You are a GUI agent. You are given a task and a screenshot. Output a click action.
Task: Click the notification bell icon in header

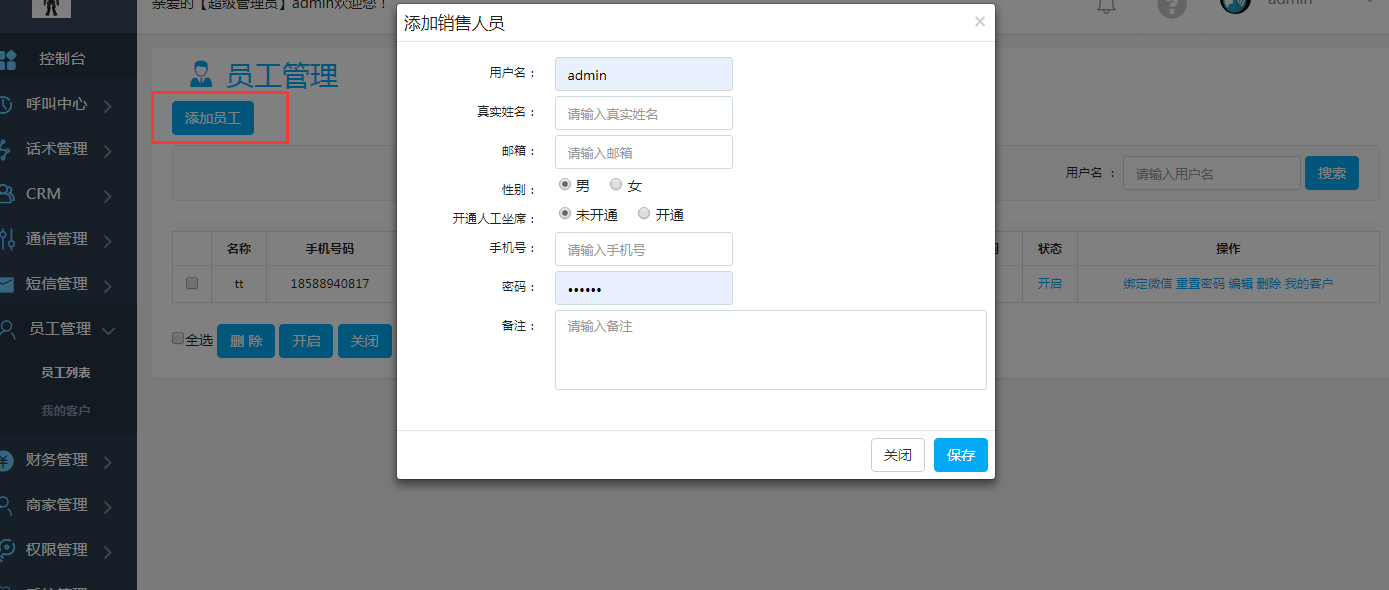tap(1106, 6)
